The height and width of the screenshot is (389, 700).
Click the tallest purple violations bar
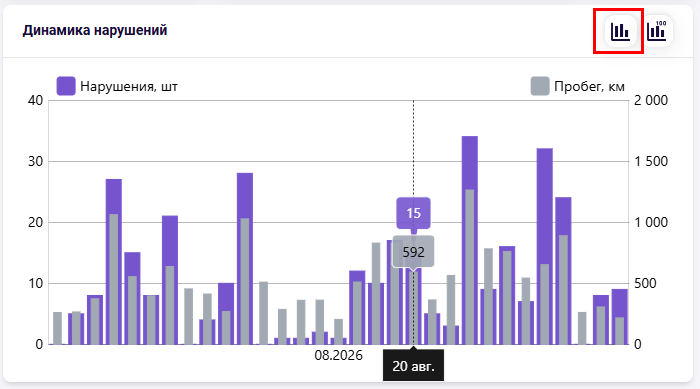470,240
